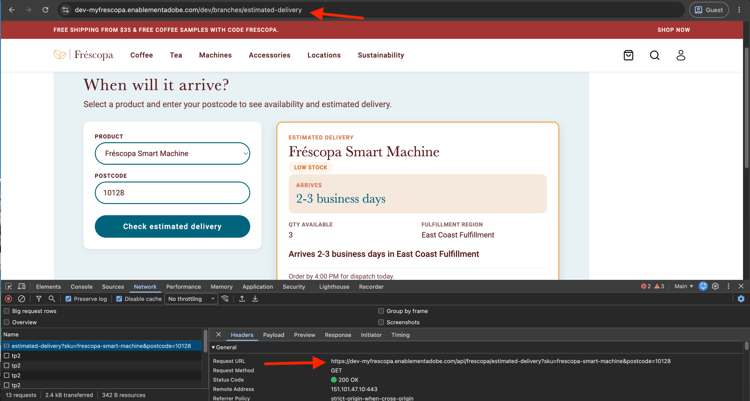View the request Response tab
Screen dimensions: 750x401
pos(338,335)
